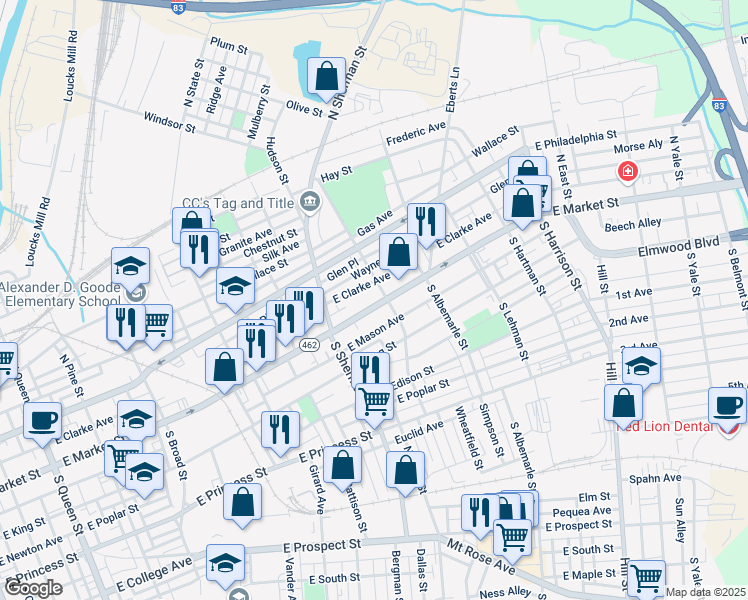The image size is (748, 600).
Task: Click the shopping bag marker near Olive St
Action: click(326, 76)
